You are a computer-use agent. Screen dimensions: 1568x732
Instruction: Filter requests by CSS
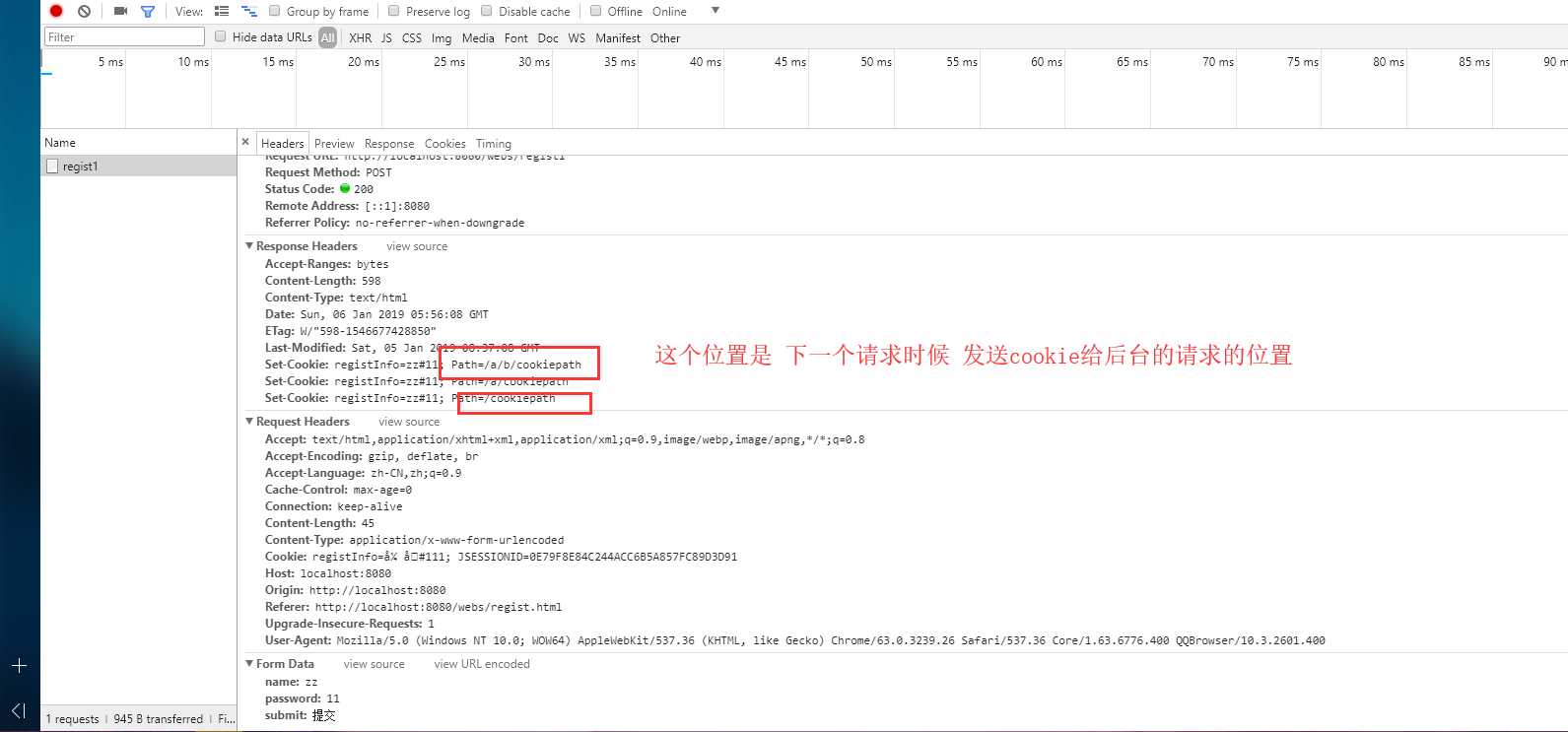coord(412,37)
